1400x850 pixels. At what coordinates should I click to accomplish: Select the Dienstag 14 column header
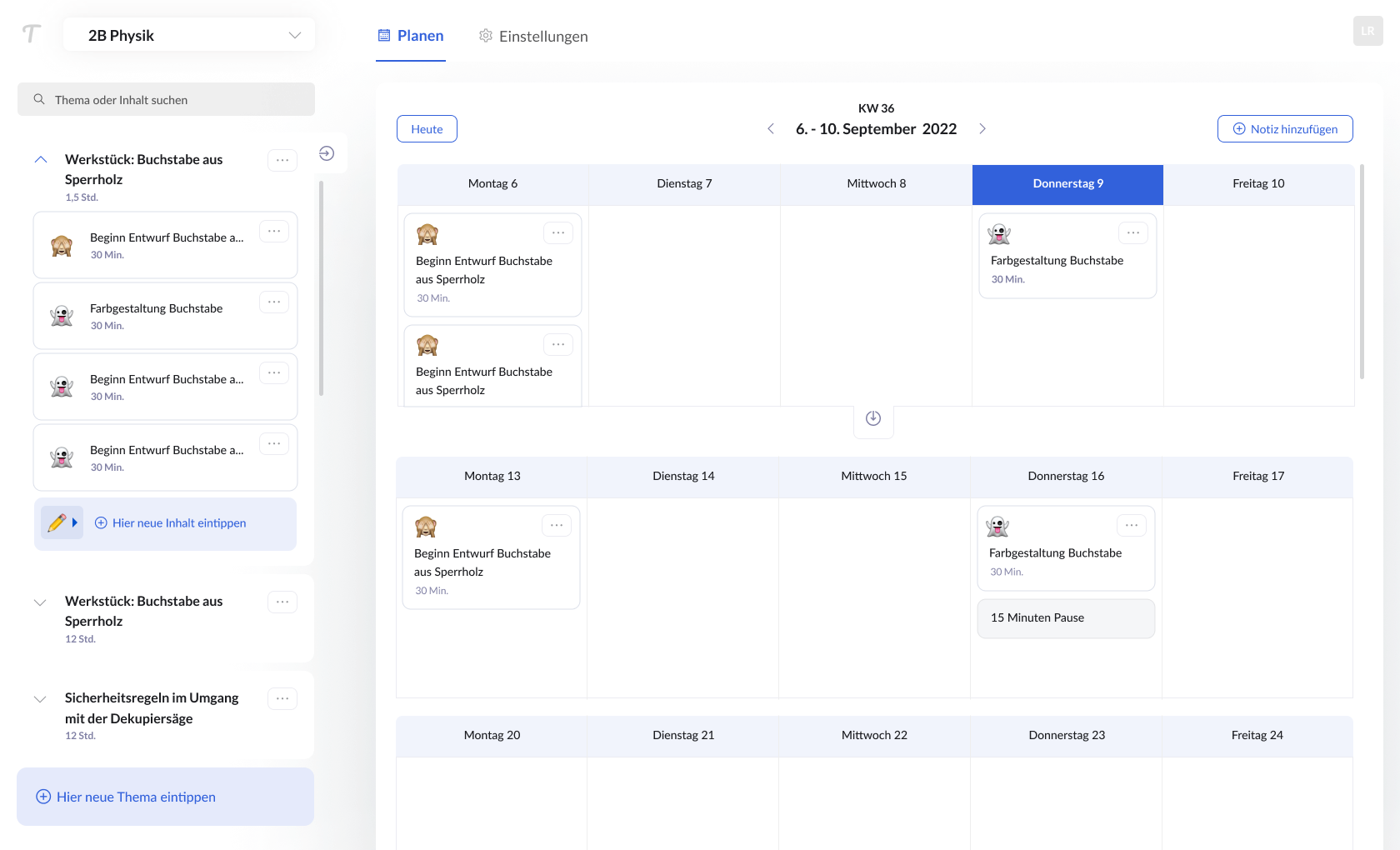(683, 477)
